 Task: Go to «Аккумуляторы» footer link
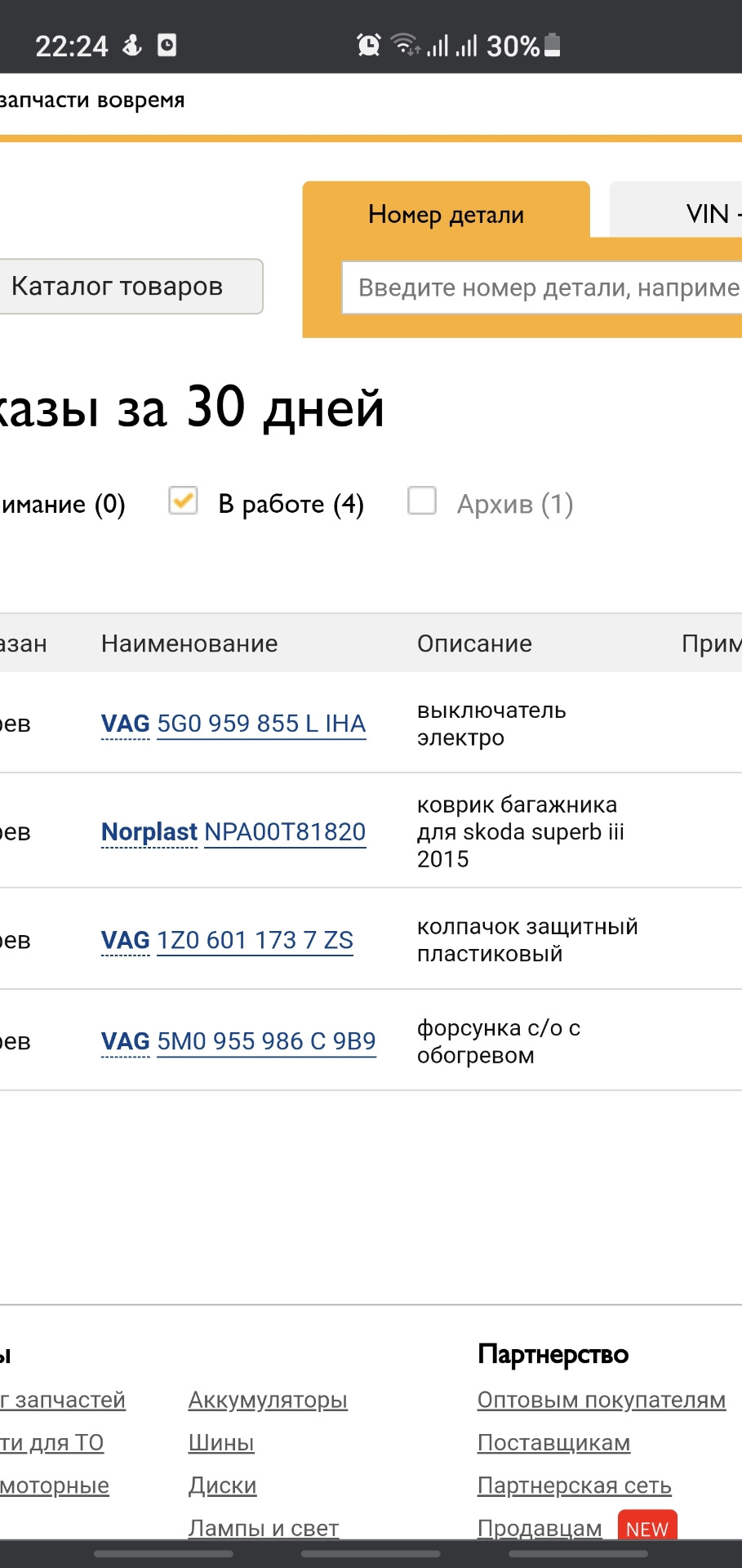pos(268,1400)
